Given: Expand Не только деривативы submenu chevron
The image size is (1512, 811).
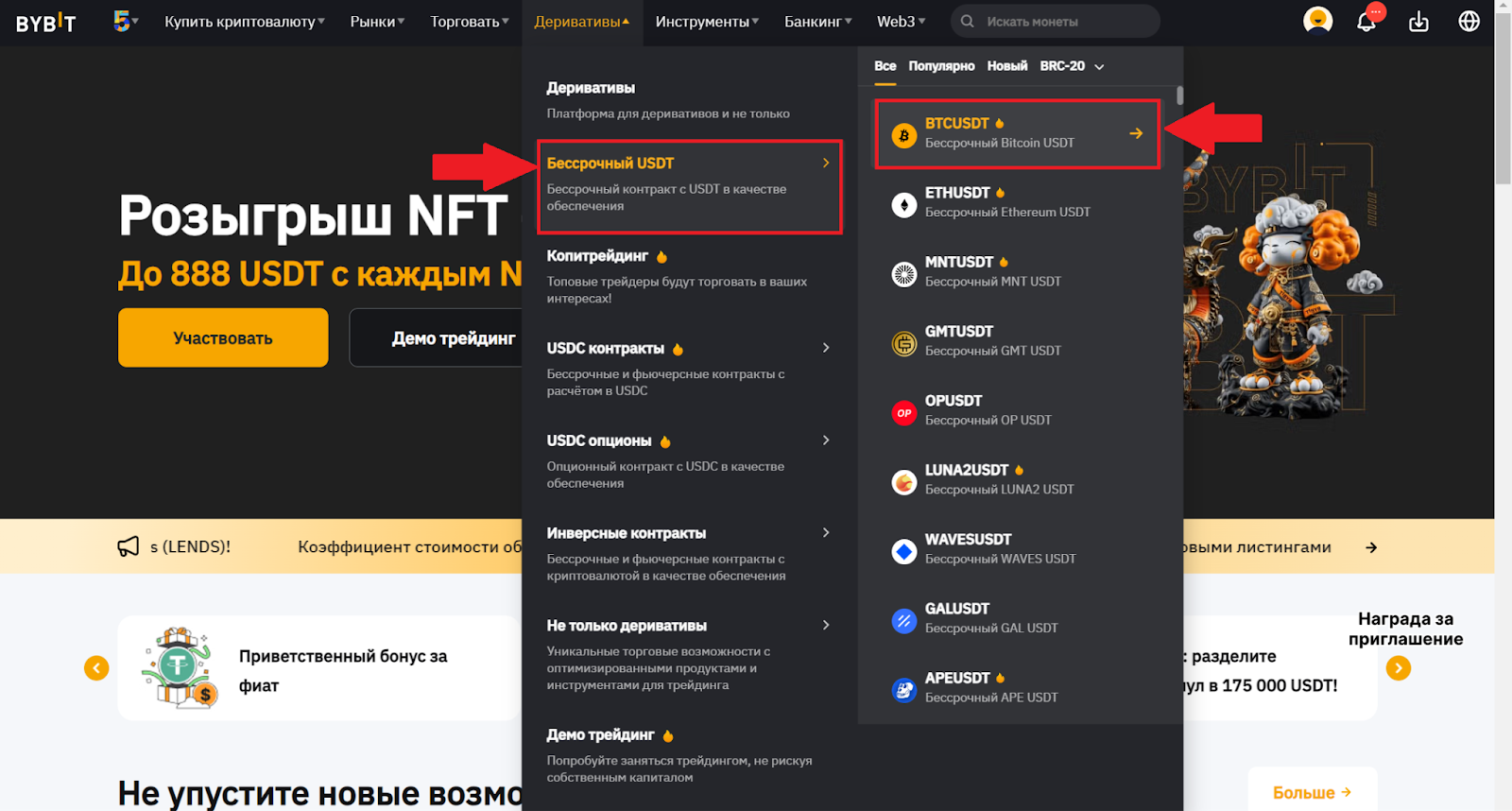Looking at the screenshot, I should tap(826, 625).
